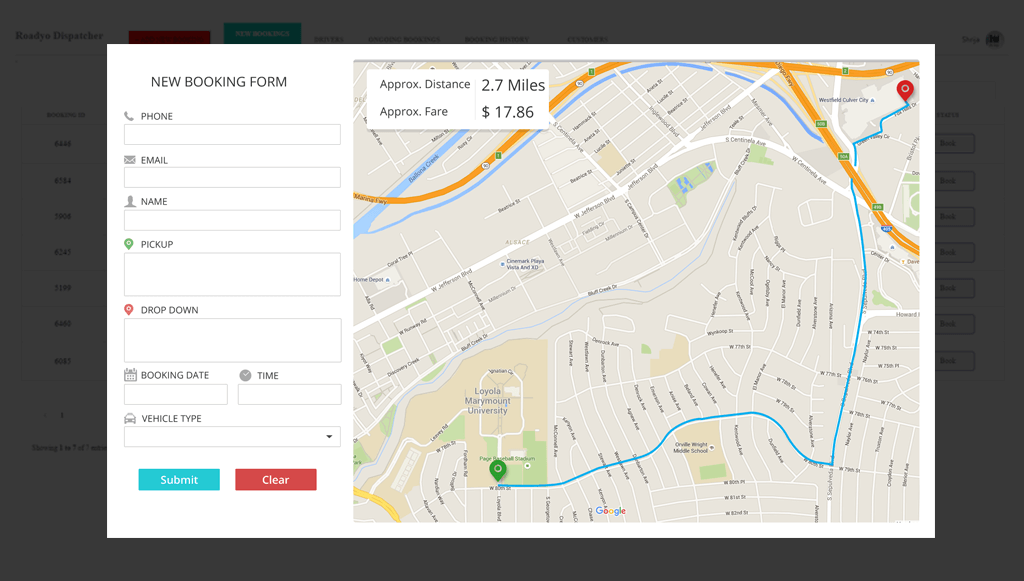This screenshot has height=581, width=1024.
Task: Click Page Baseball Stadium label on map
Action: point(507,458)
